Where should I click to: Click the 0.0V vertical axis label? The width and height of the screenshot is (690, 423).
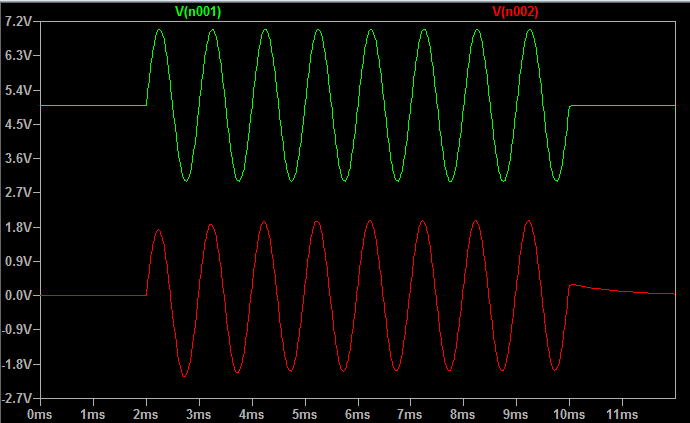click(x=19, y=295)
